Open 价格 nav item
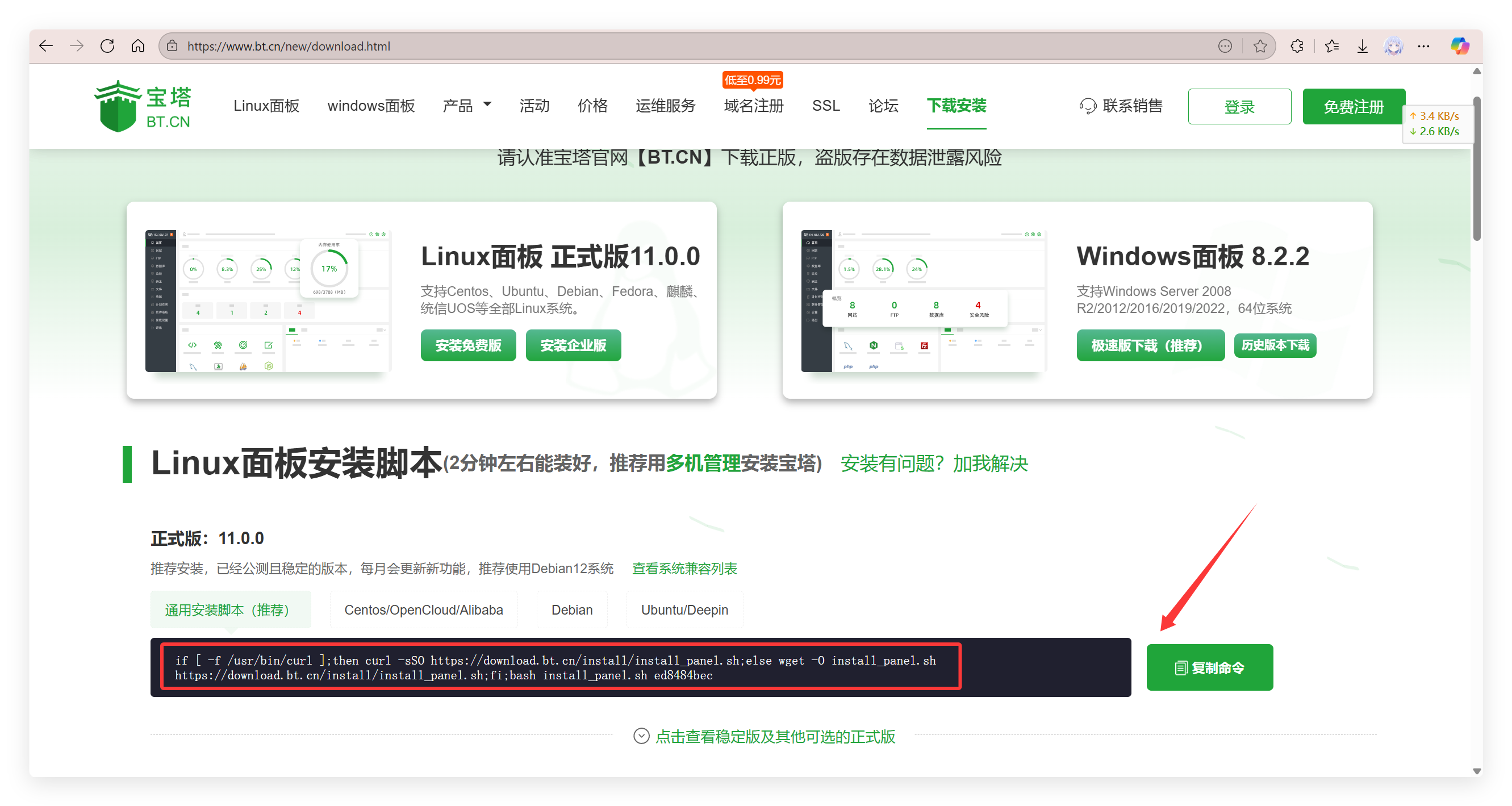The height and width of the screenshot is (806, 1512). 592,106
